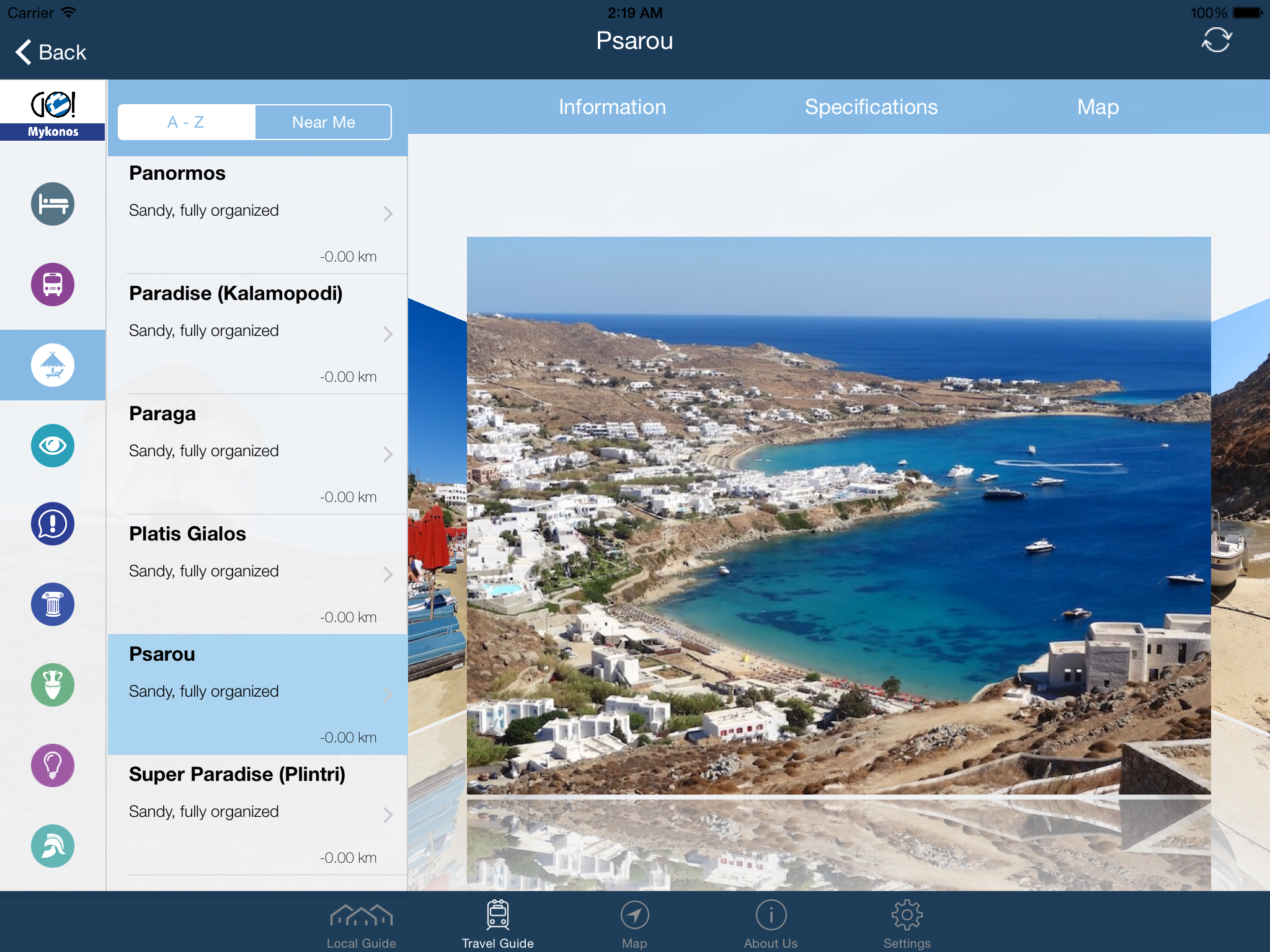The height and width of the screenshot is (952, 1270).
Task: Select the Panormos beach entry
Action: pyautogui.click(x=257, y=214)
